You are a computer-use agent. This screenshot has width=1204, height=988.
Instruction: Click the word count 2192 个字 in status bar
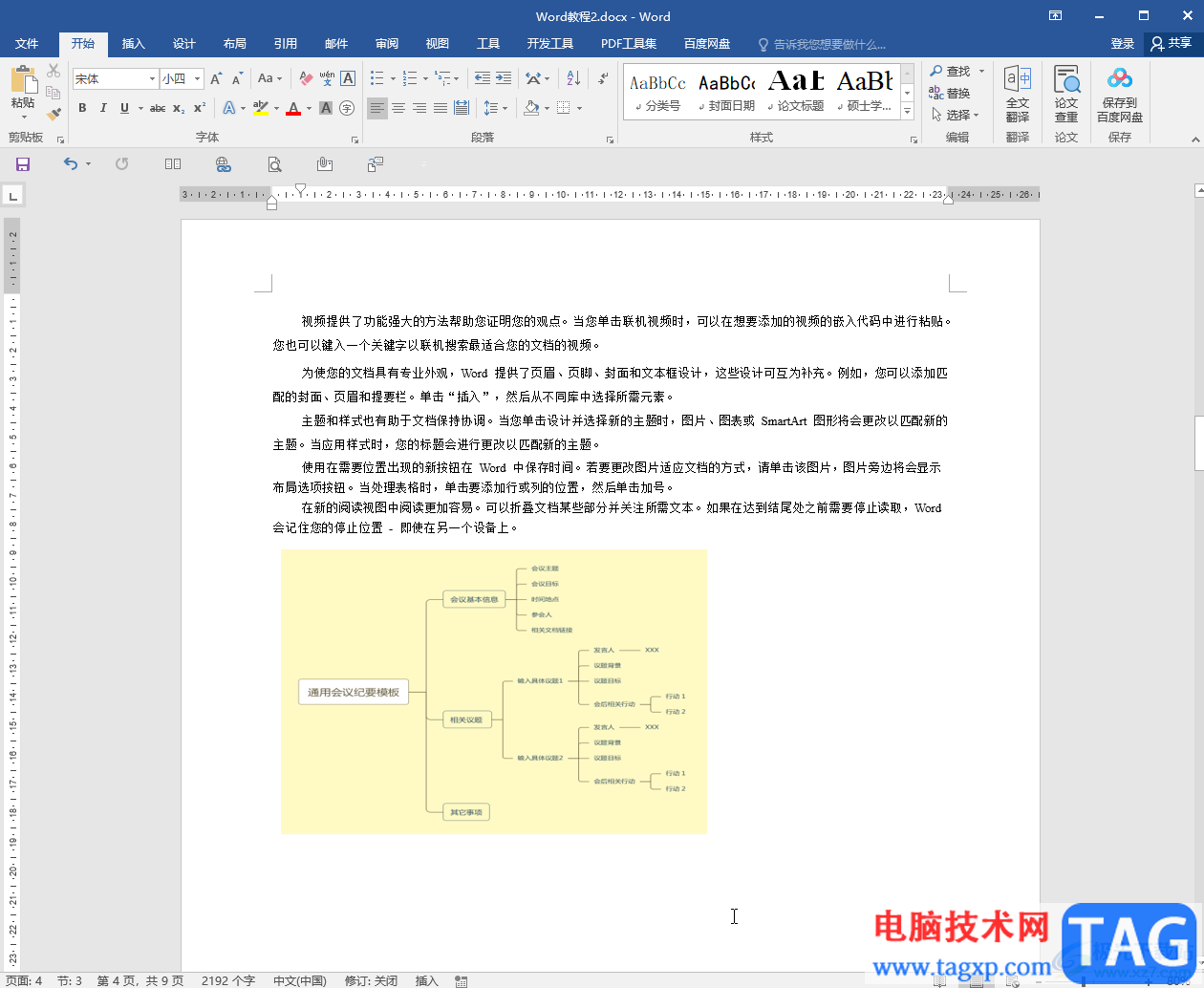click(228, 980)
